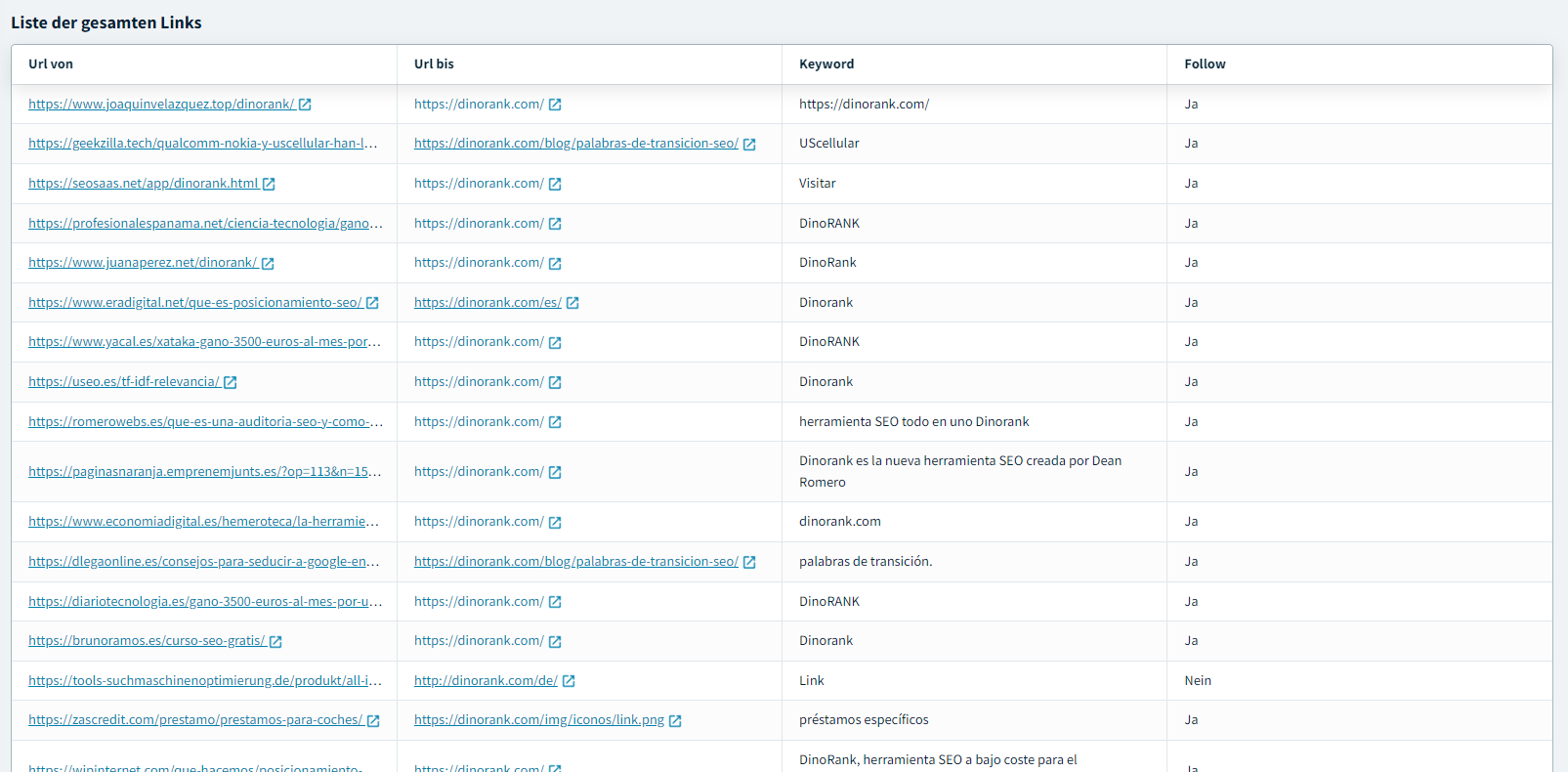This screenshot has width=1568, height=772.
Task: Click external icon beside dinorank.com/de/ link
Action: 569,681
